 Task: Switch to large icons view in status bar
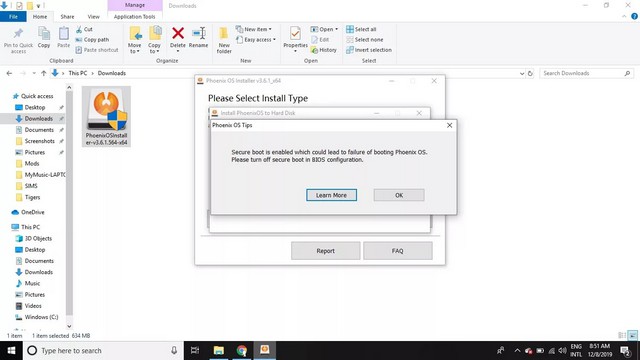[x=633, y=336]
